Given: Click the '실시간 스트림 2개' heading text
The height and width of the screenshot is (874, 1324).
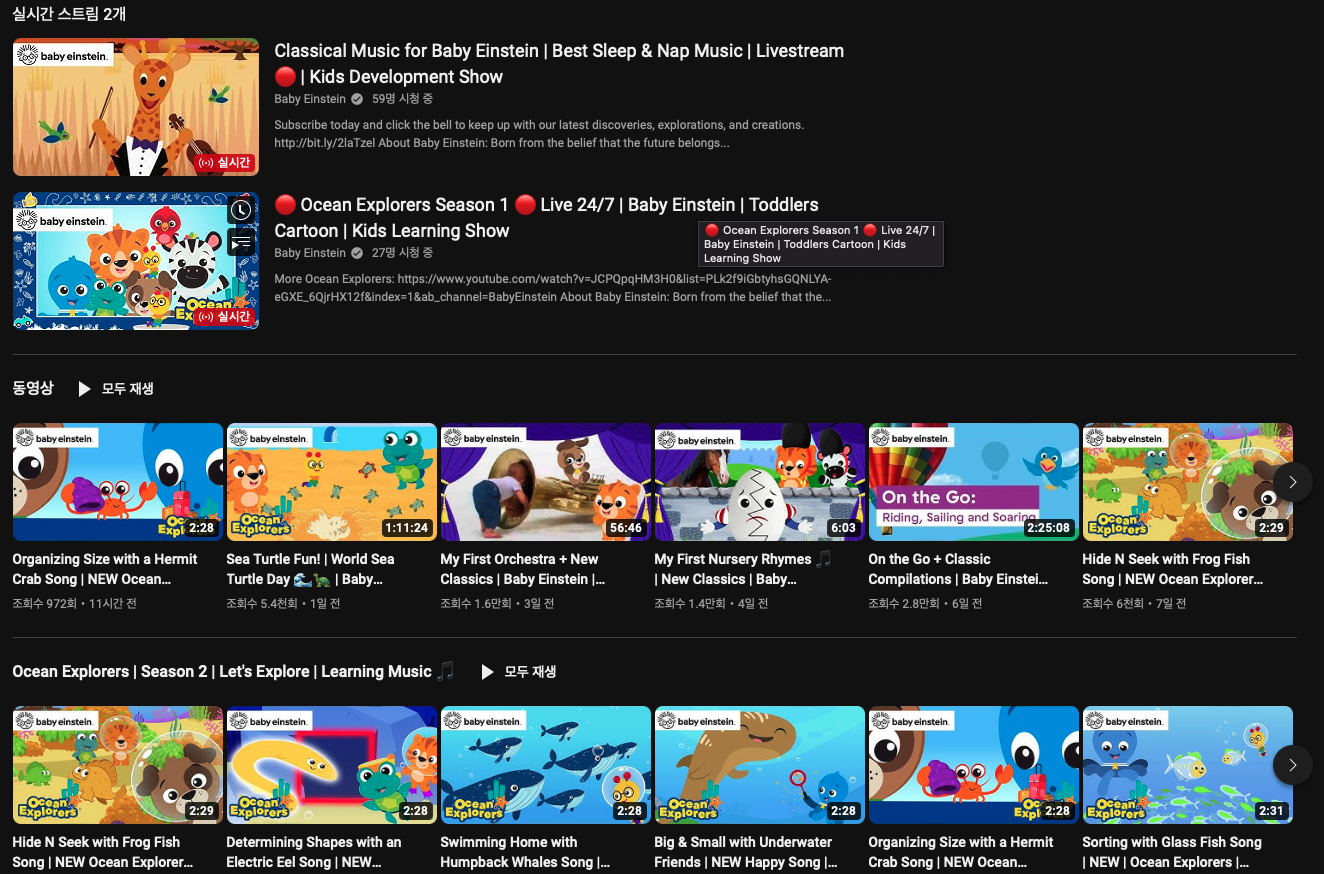Looking at the screenshot, I should point(69,14).
